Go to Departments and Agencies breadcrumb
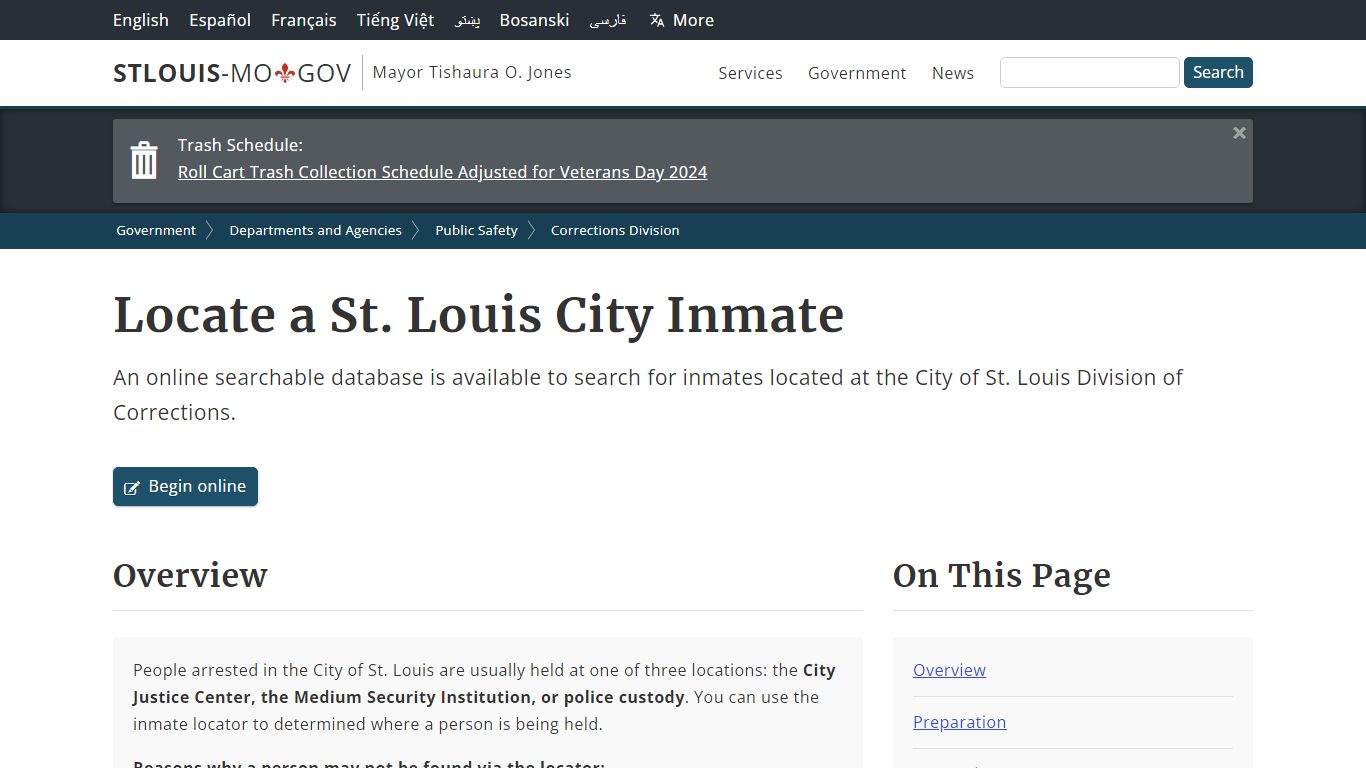The height and width of the screenshot is (768, 1366). [315, 230]
